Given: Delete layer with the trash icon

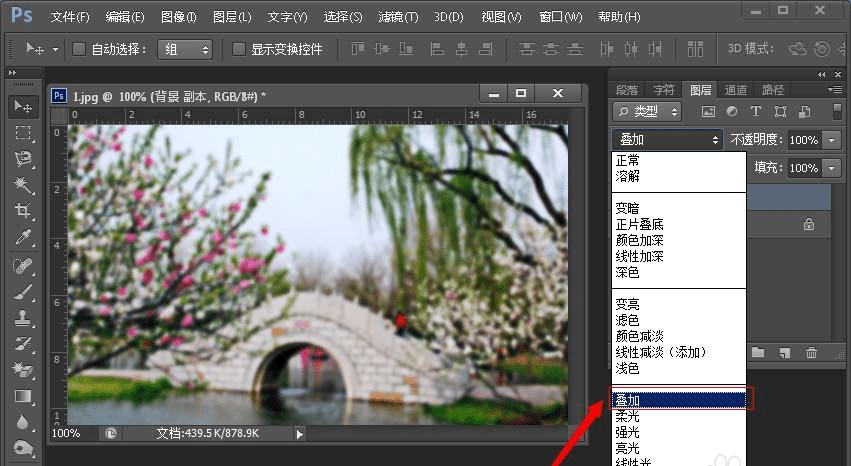Looking at the screenshot, I should click(x=811, y=353).
